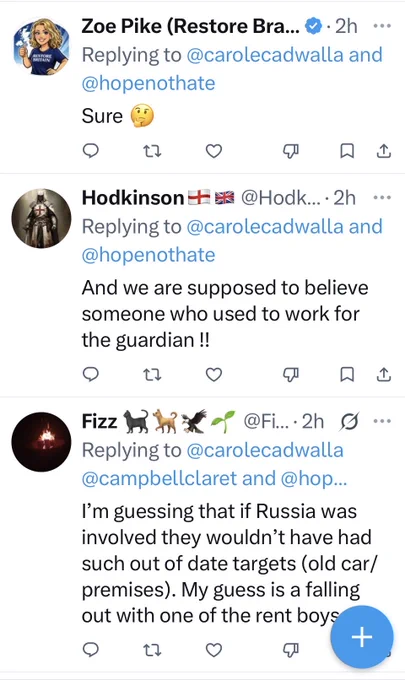Retweet Hodkinson's tweet
This screenshot has height=680, width=405.
pyautogui.click(x=152, y=374)
